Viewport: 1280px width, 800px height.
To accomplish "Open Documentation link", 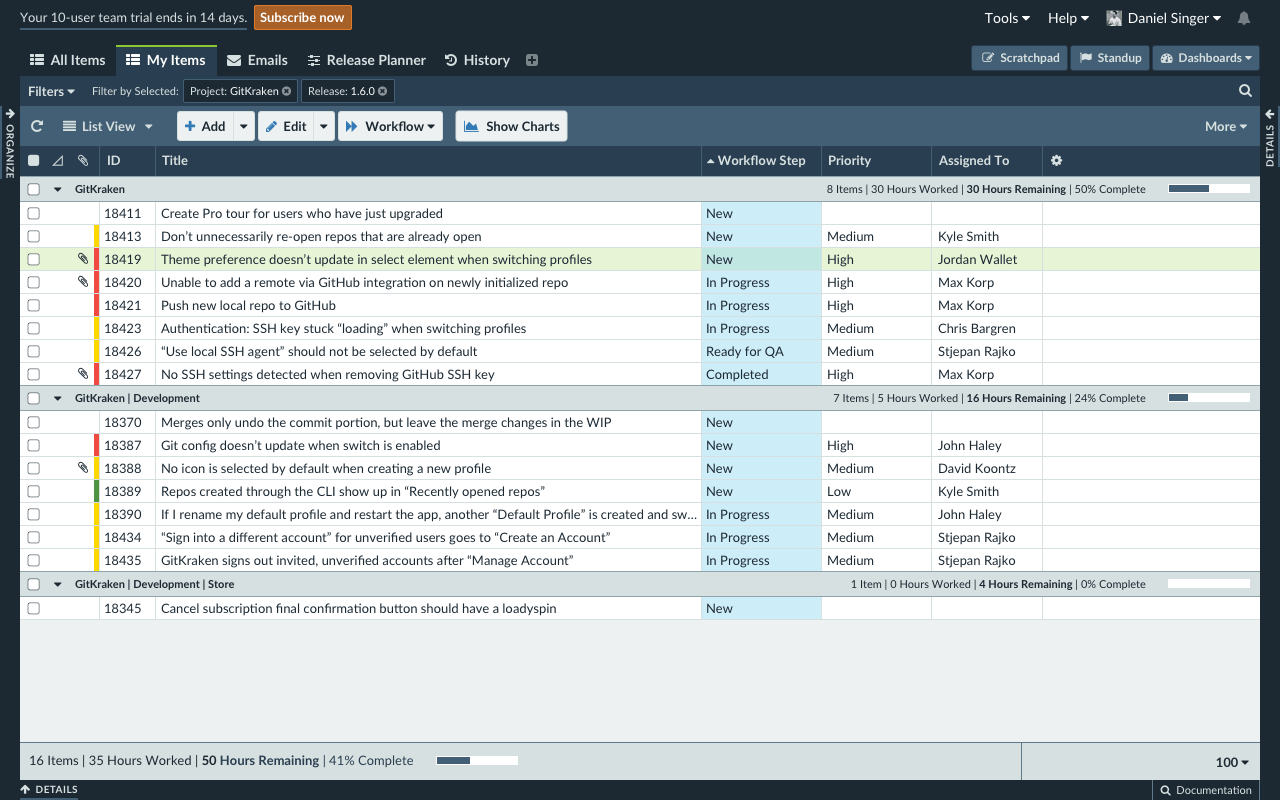I will coord(1205,790).
